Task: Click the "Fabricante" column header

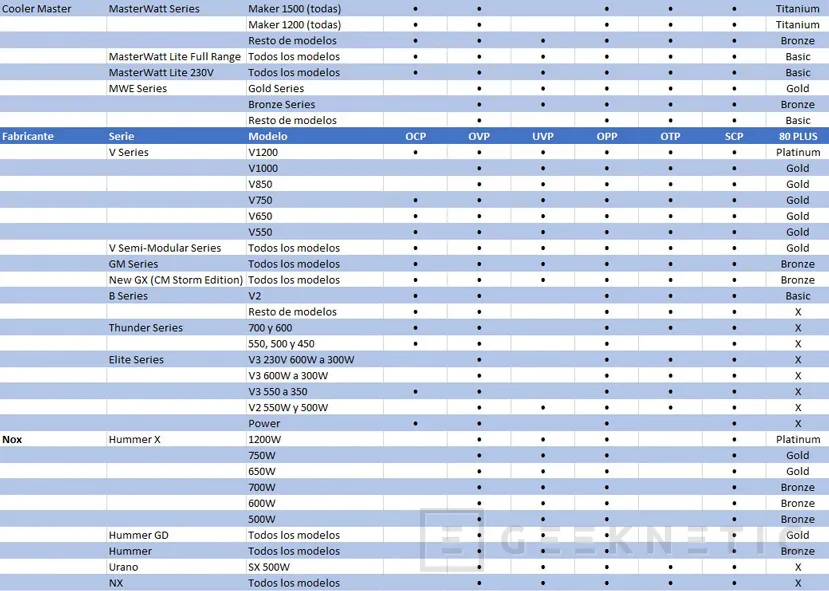Action: click(28, 136)
